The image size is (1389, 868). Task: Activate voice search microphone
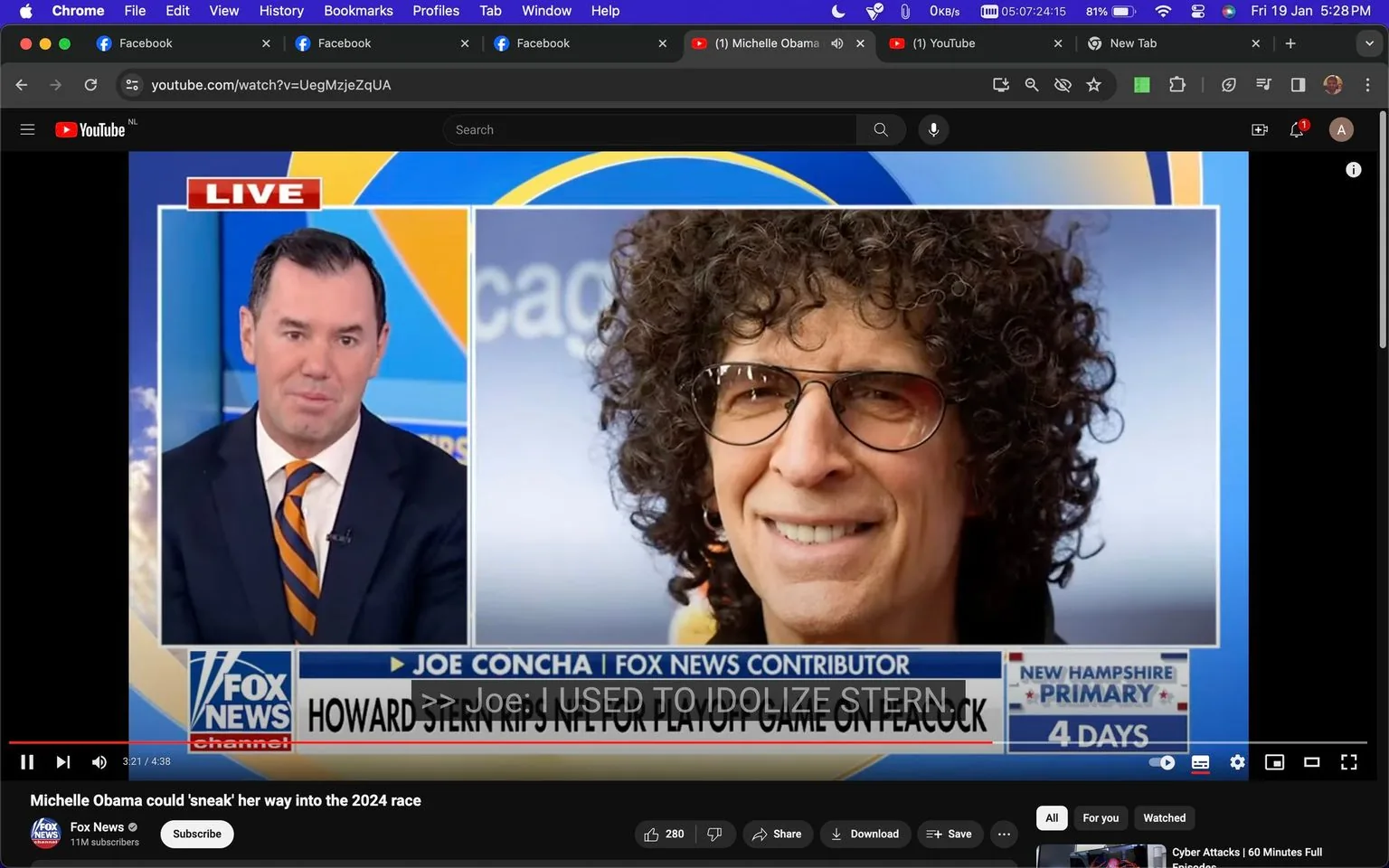tap(933, 129)
